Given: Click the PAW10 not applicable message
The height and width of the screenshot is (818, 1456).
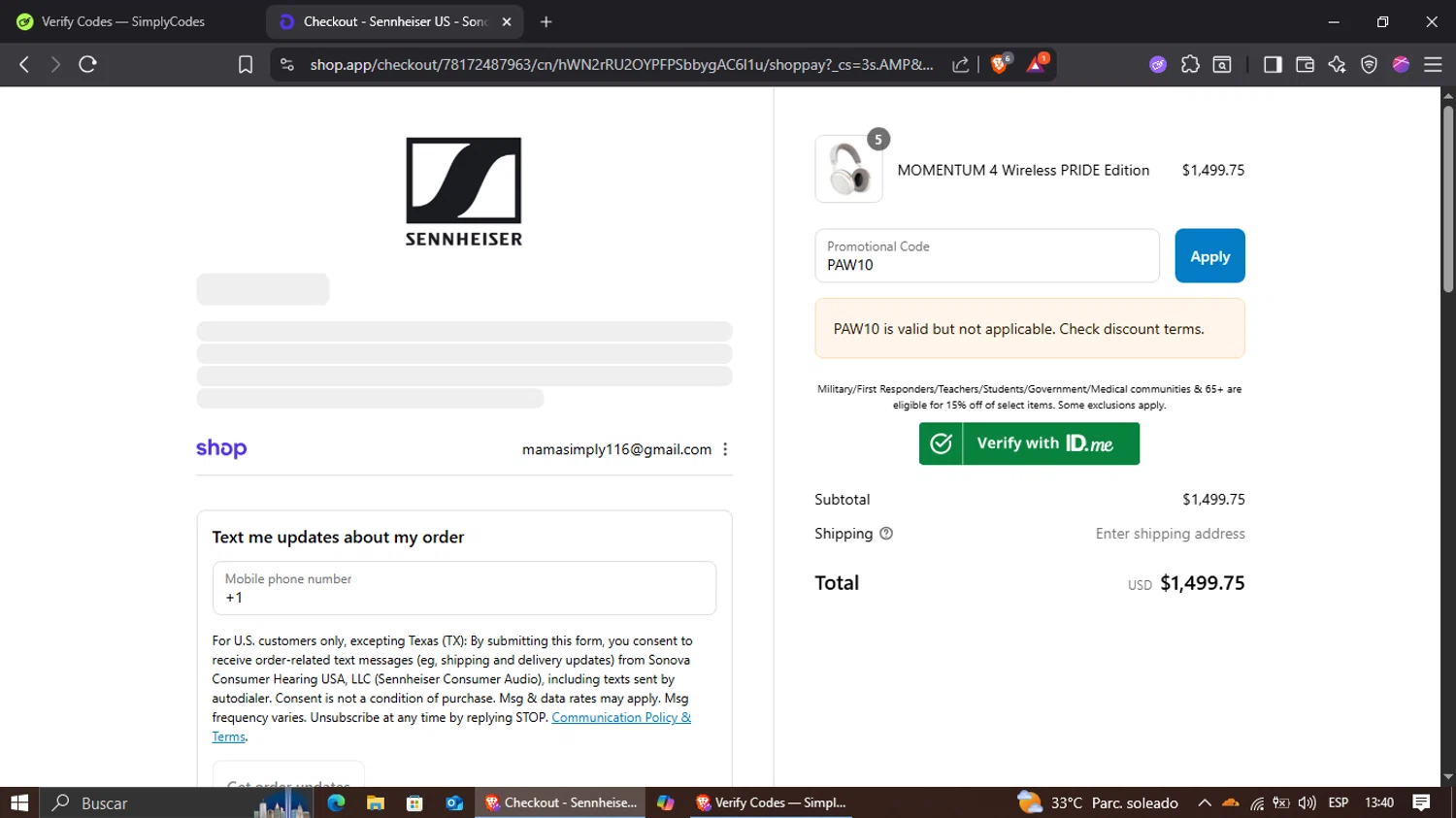Looking at the screenshot, I should point(1030,329).
